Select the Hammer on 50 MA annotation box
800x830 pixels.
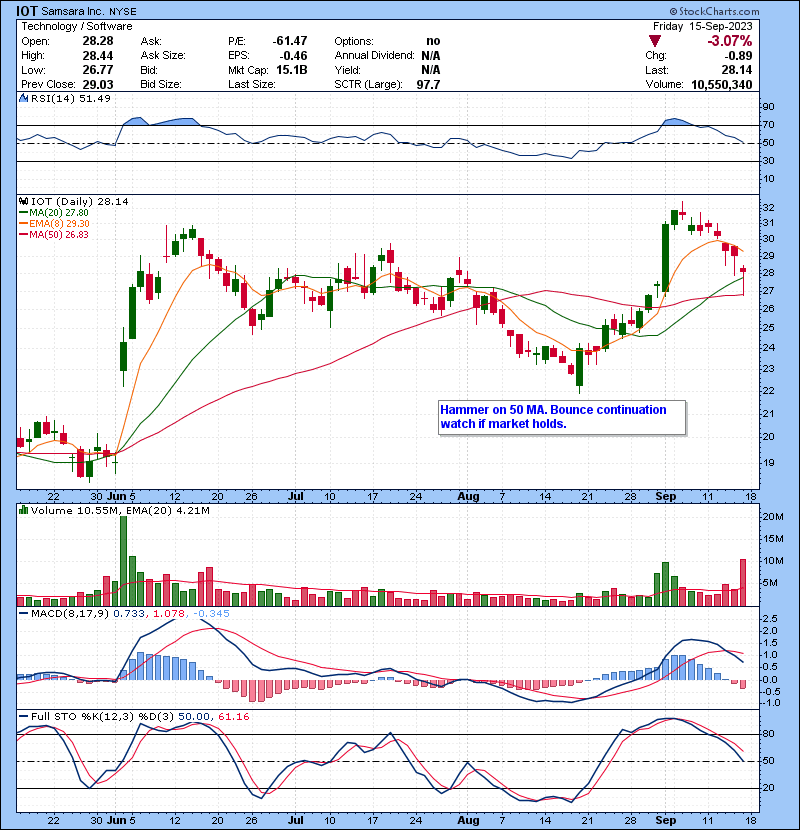point(561,417)
